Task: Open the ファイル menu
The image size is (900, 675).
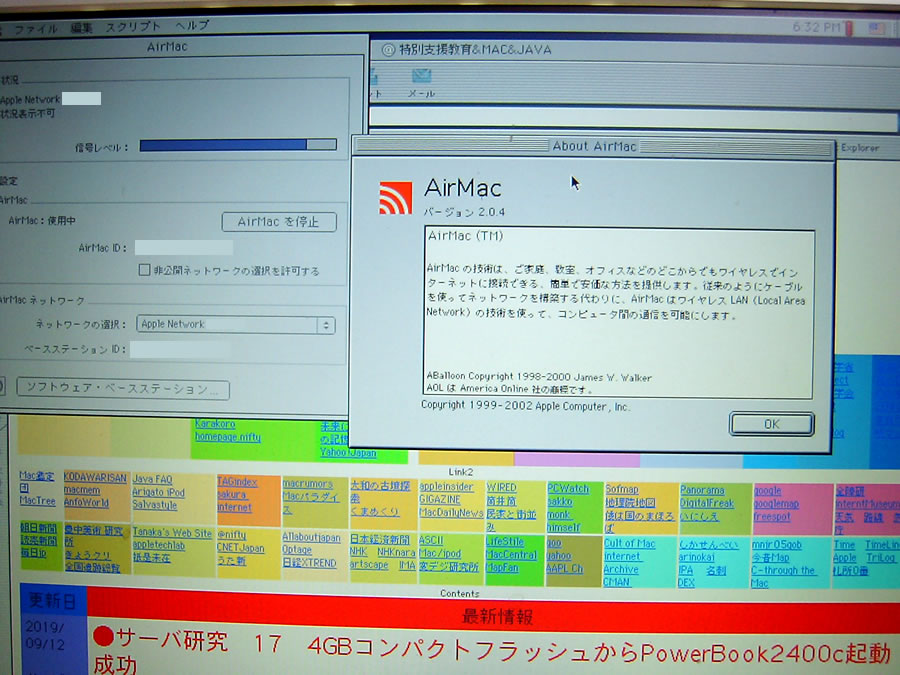Action: [x=36, y=29]
